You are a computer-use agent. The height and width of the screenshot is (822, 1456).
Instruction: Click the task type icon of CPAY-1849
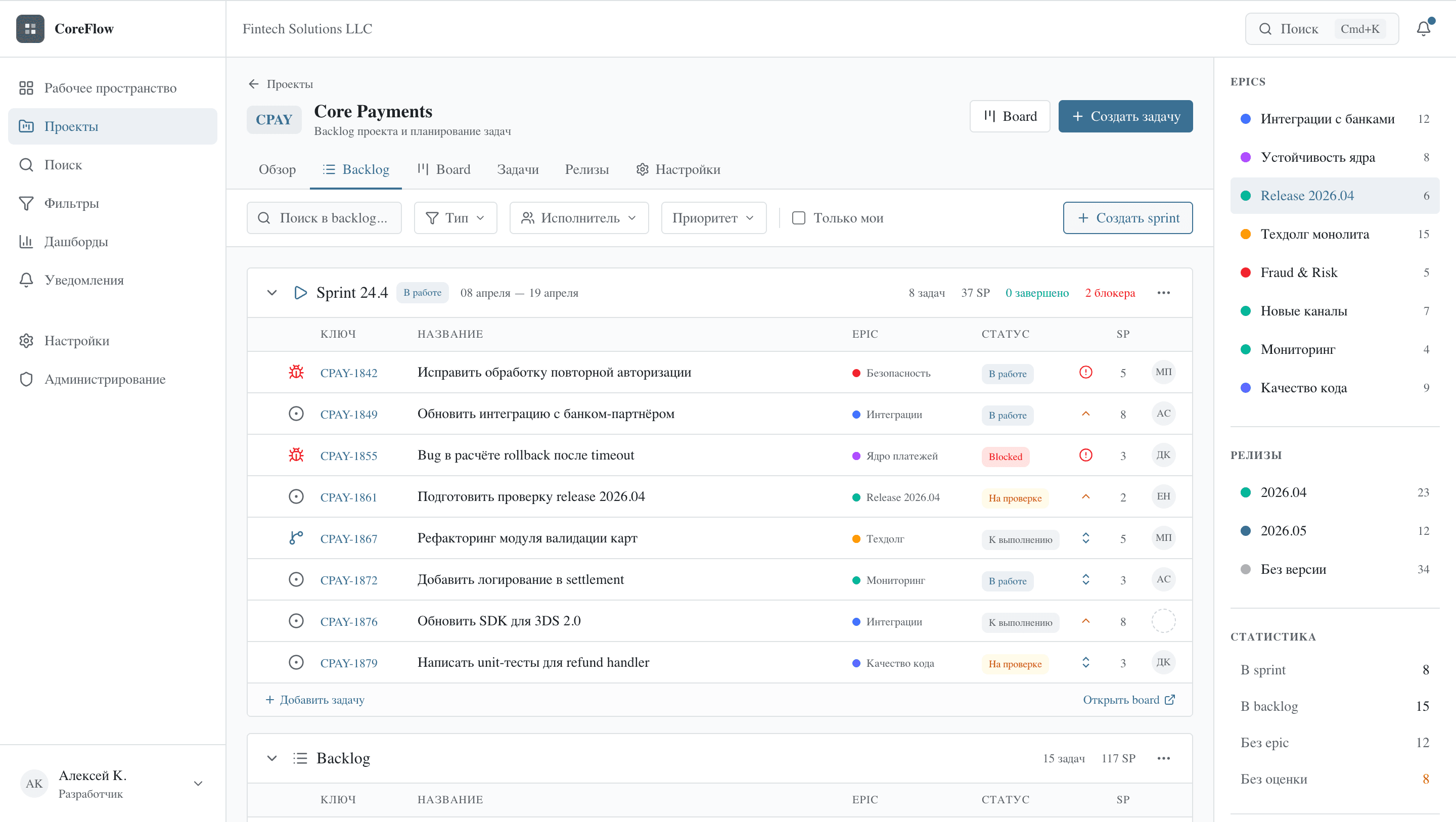point(296,413)
